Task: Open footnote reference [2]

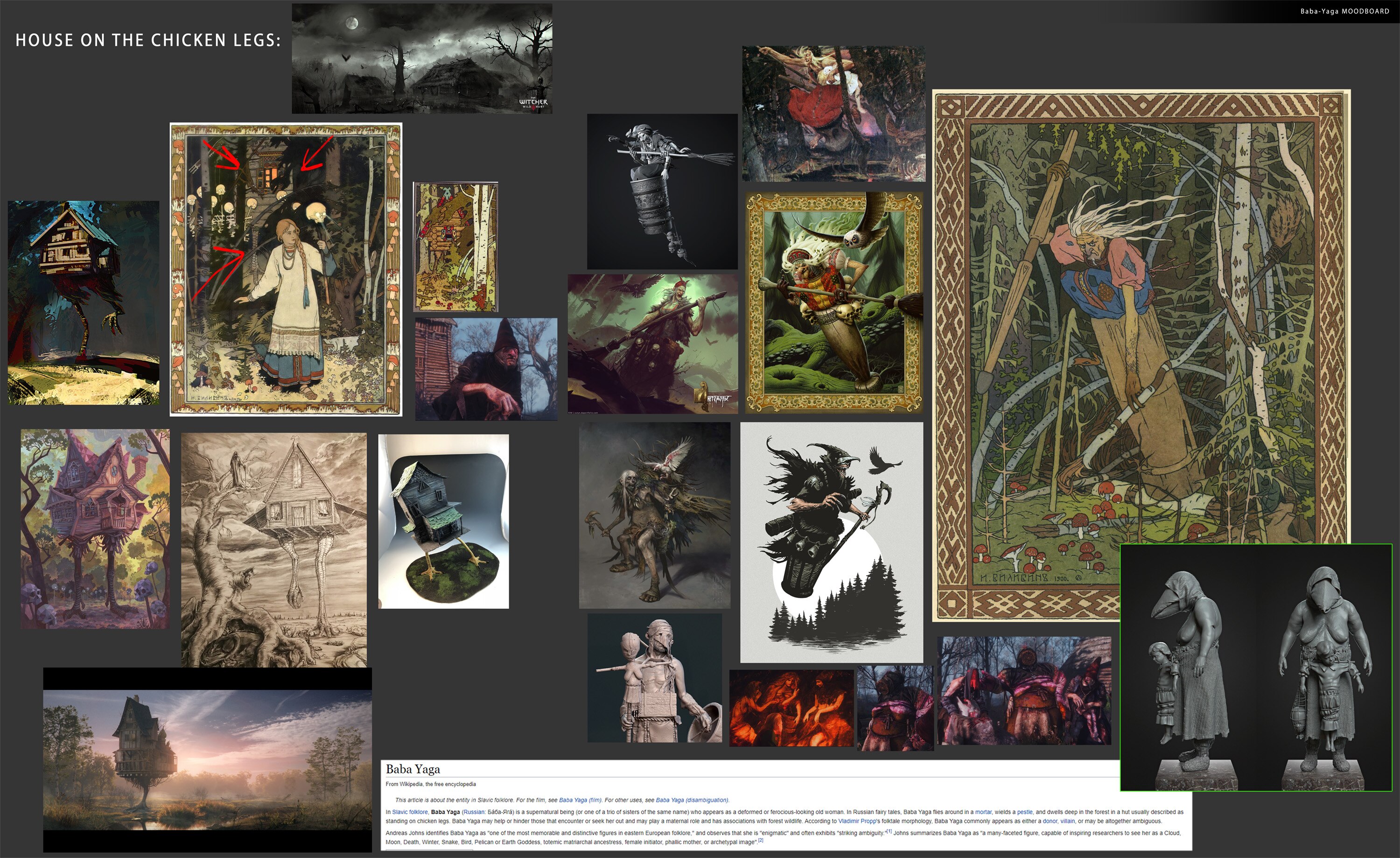Action: point(760,840)
